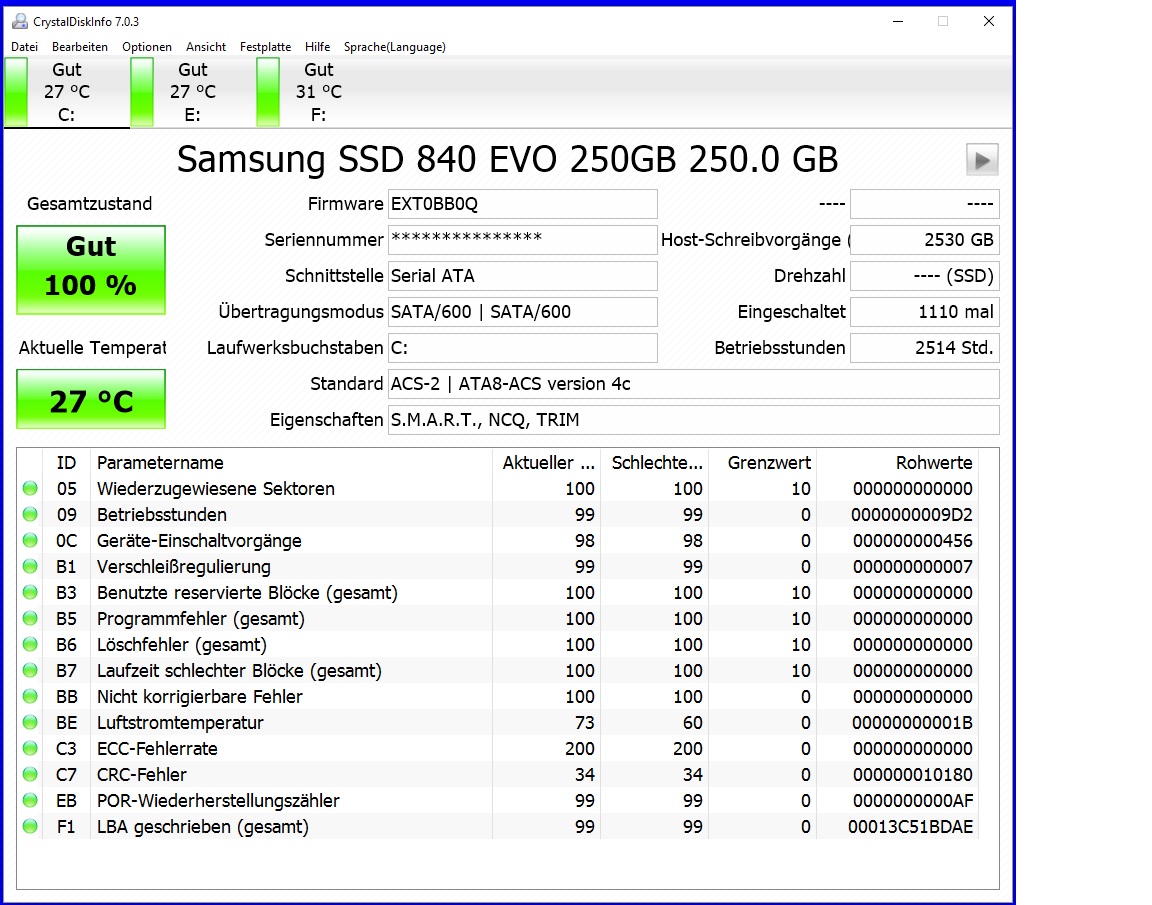Select the green status indicator for drive E:
Screen dimensions: 1152x905
click(142, 92)
